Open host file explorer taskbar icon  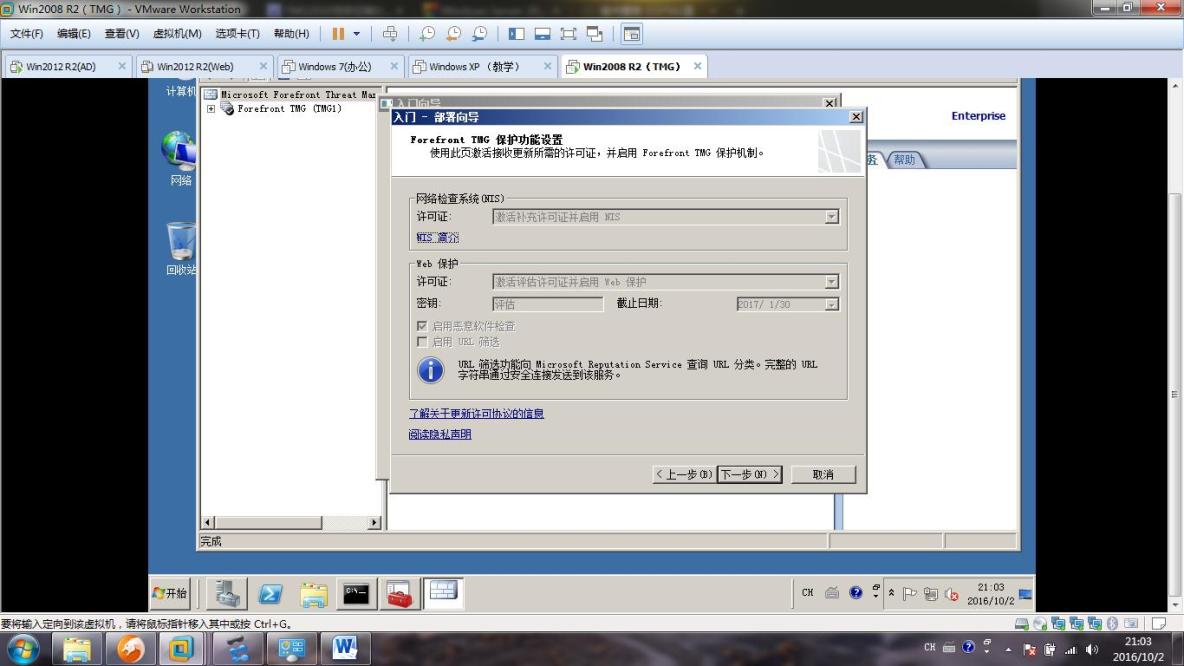[76, 649]
